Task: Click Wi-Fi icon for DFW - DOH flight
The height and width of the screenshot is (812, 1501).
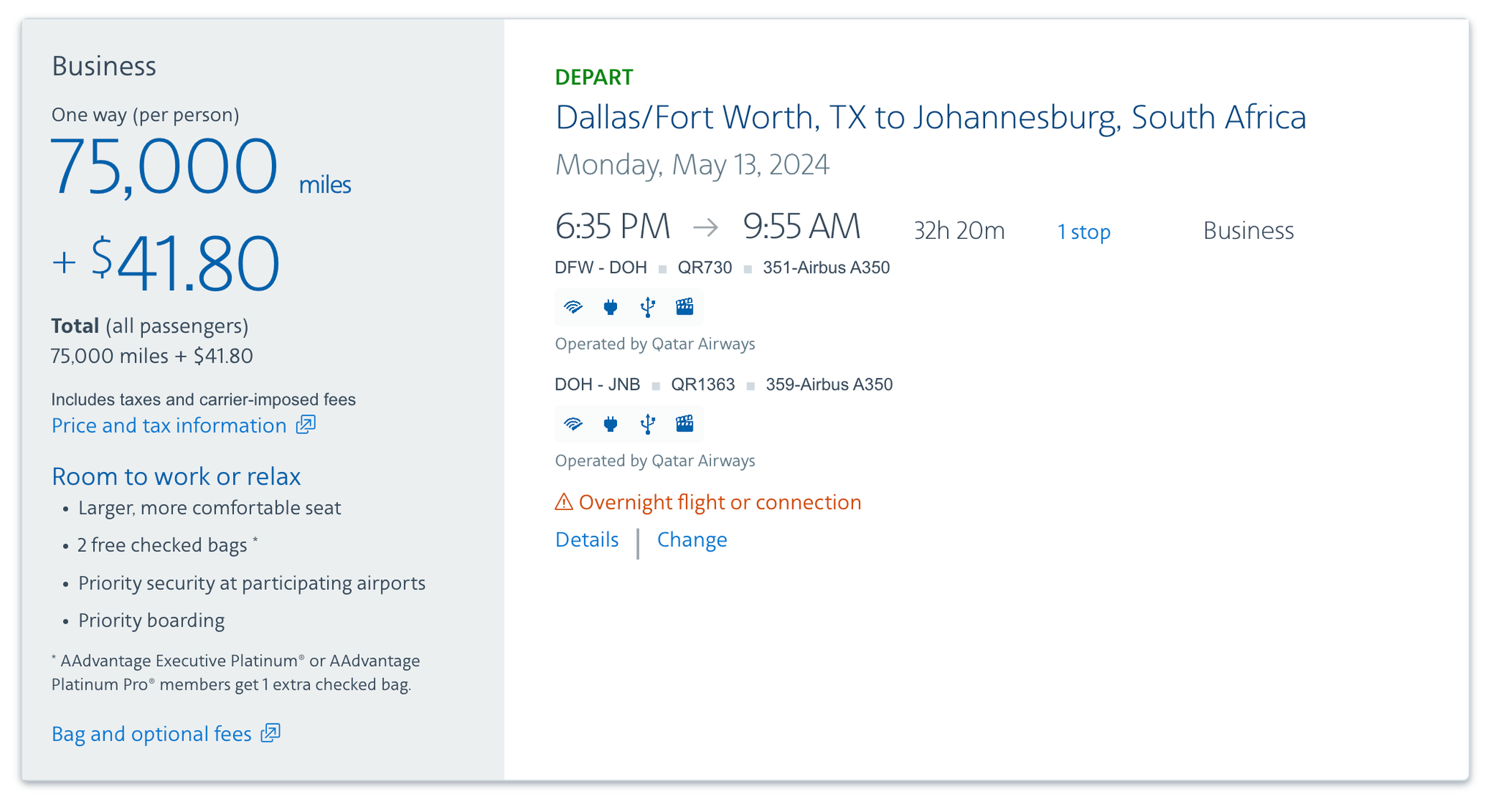Action: point(573,307)
